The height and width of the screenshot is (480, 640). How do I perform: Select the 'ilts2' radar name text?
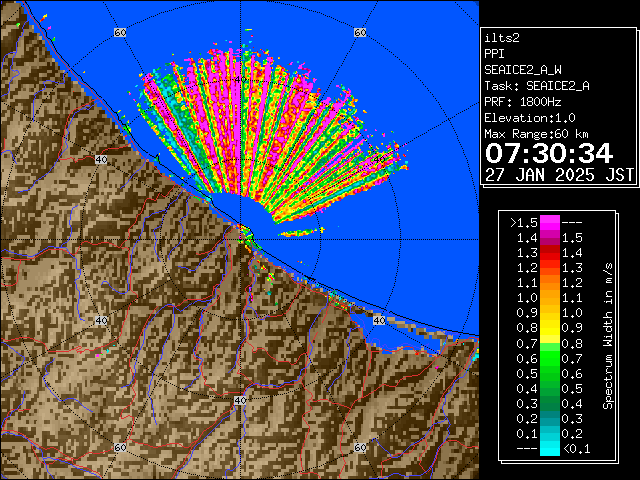[502, 38]
